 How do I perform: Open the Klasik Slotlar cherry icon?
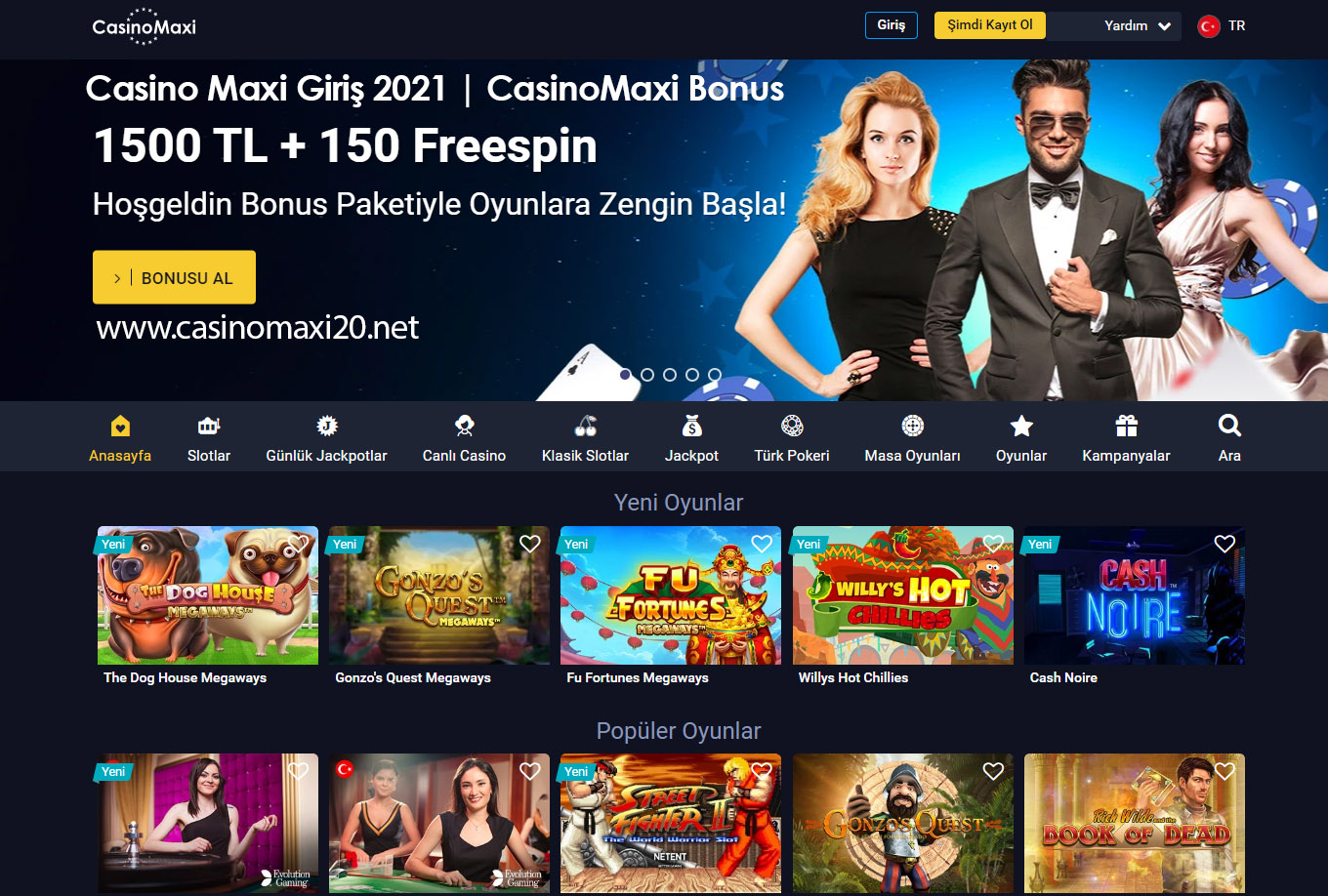[x=586, y=426]
